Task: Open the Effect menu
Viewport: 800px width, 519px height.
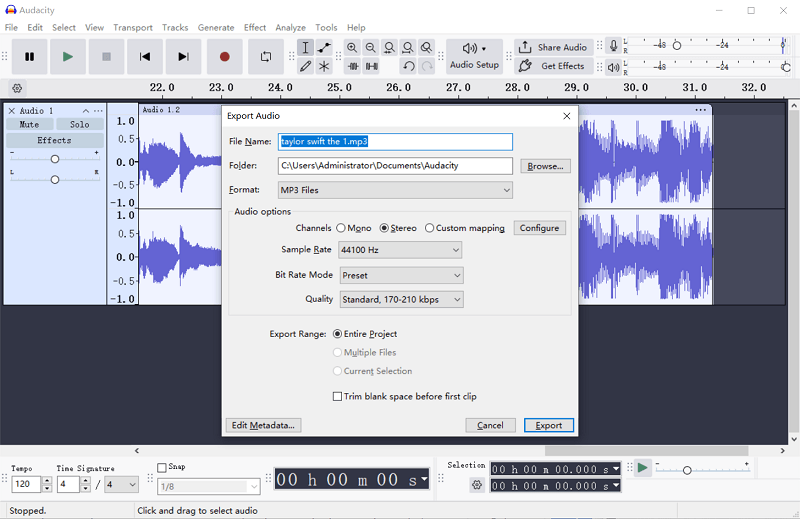Action: point(255,28)
